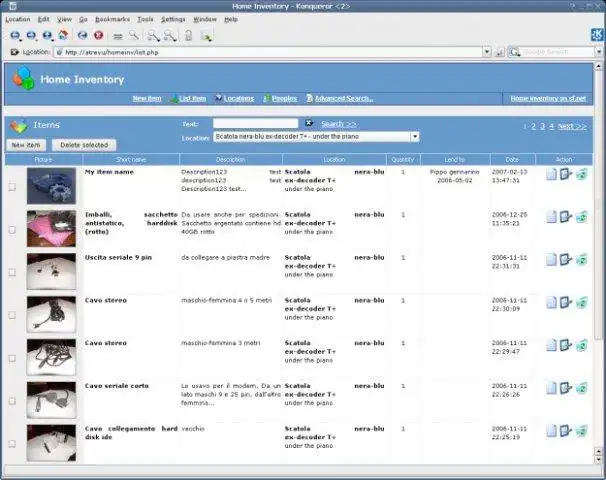This screenshot has width=606, height=480.
Task: Go to the Home page icon
Action: click(x=63, y=35)
